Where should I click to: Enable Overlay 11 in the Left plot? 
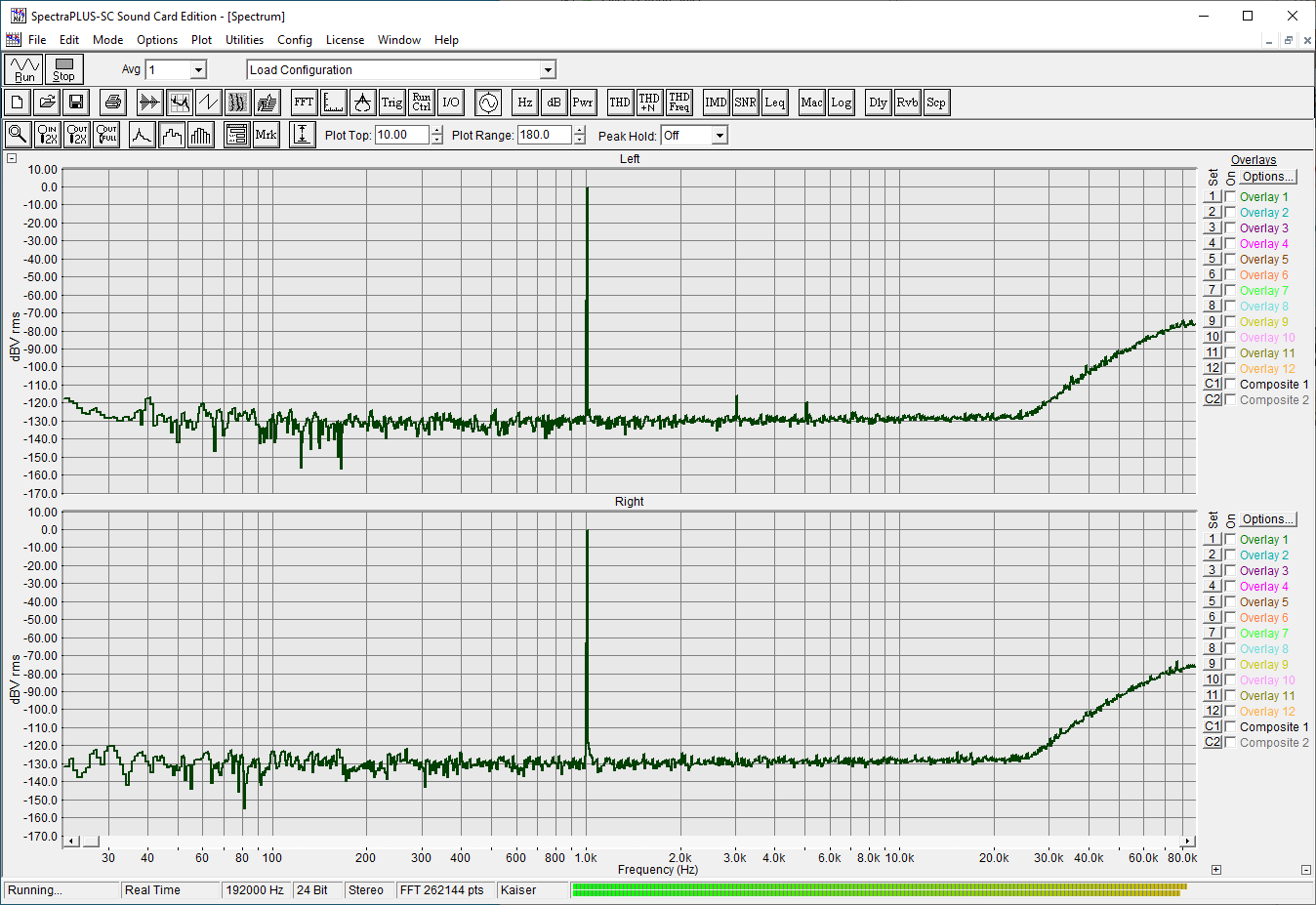[x=1230, y=352]
